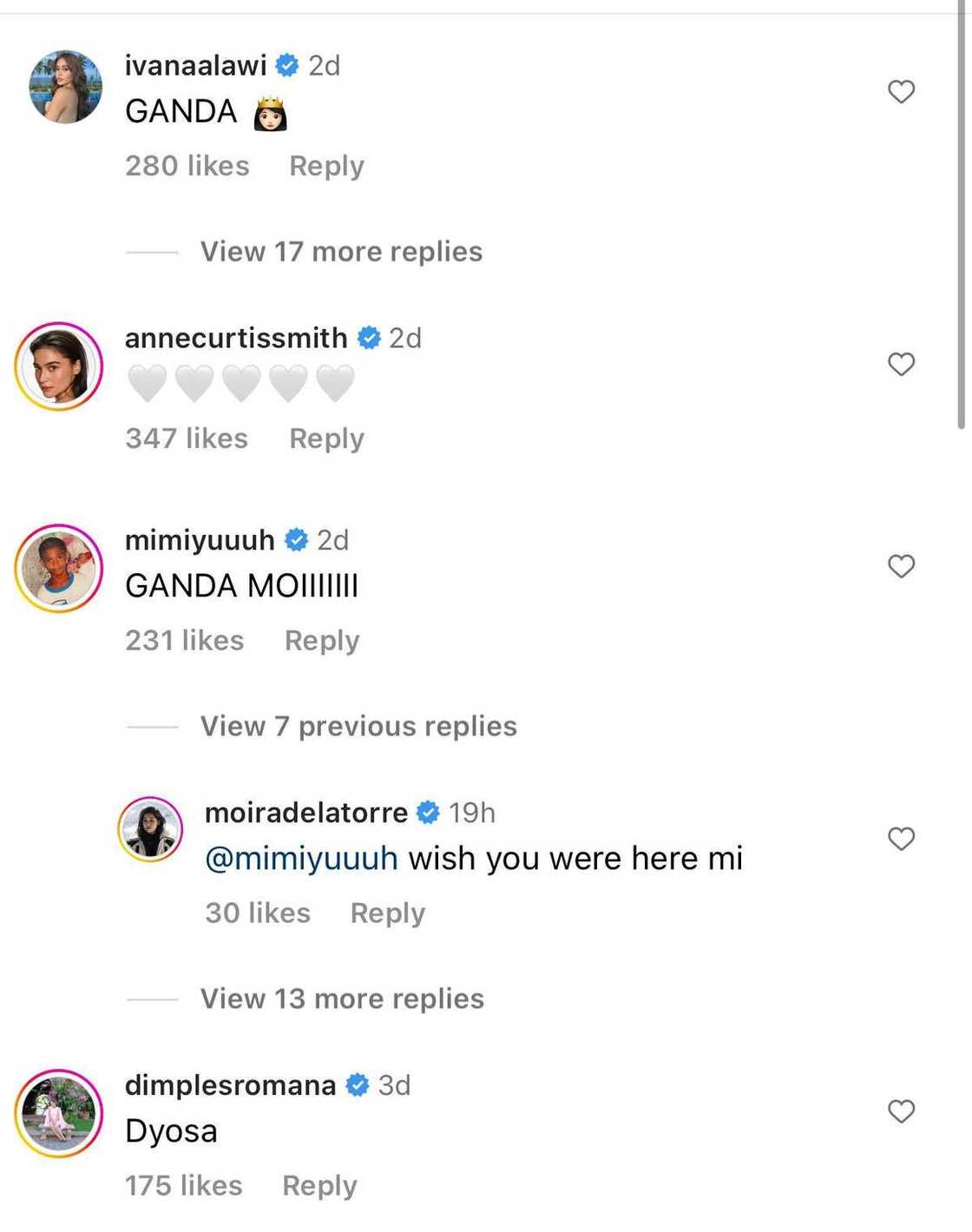This screenshot has width=972, height=1232.
Task: Tap heart on annecurtissmith's comment
Action: (x=901, y=364)
